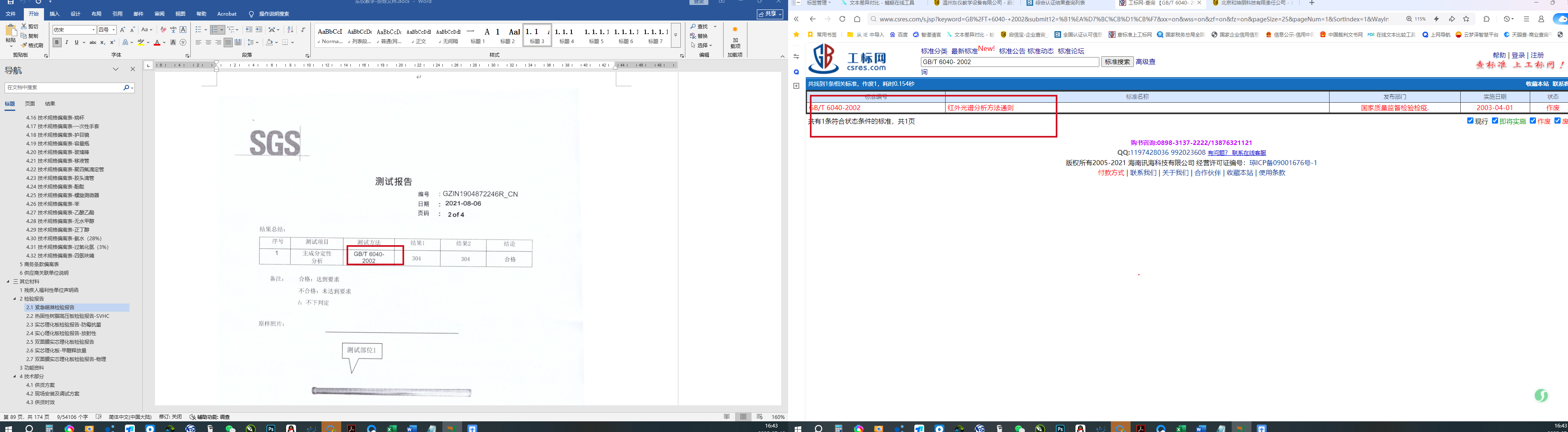Open the font name dropdown (仿宋)

click(93, 30)
